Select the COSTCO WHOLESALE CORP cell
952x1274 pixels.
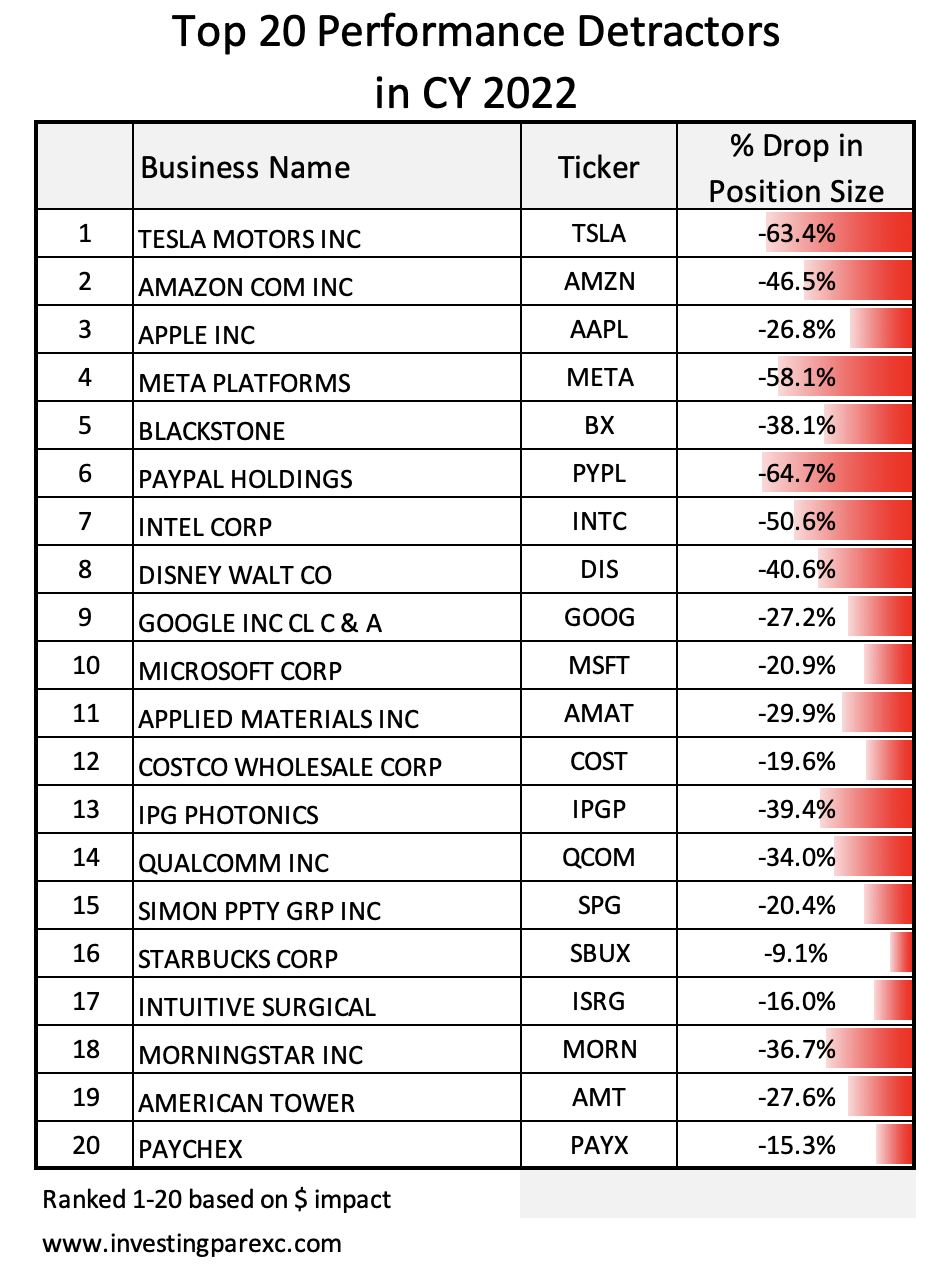click(327, 761)
